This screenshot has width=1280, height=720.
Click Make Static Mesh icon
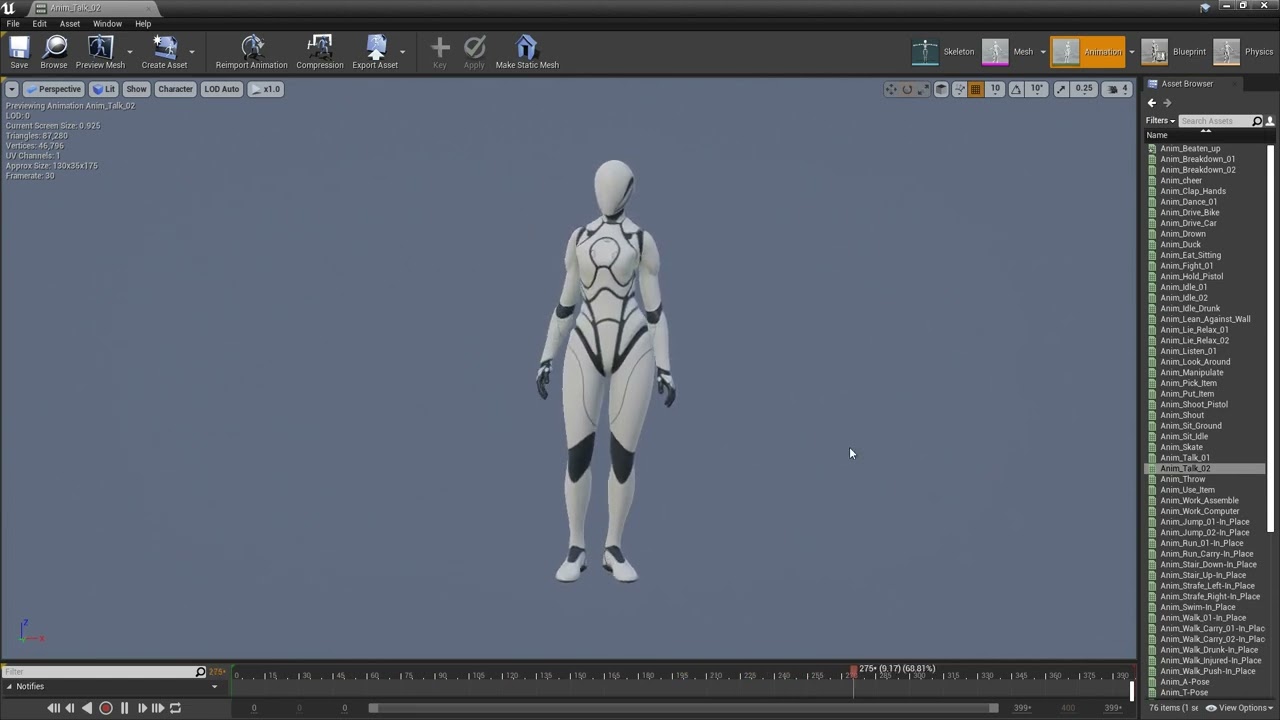[527, 47]
